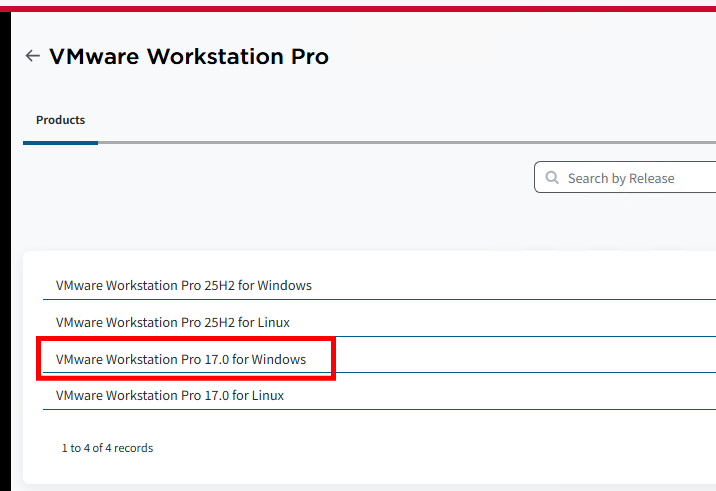Return to previous page via left arrow

tap(33, 56)
